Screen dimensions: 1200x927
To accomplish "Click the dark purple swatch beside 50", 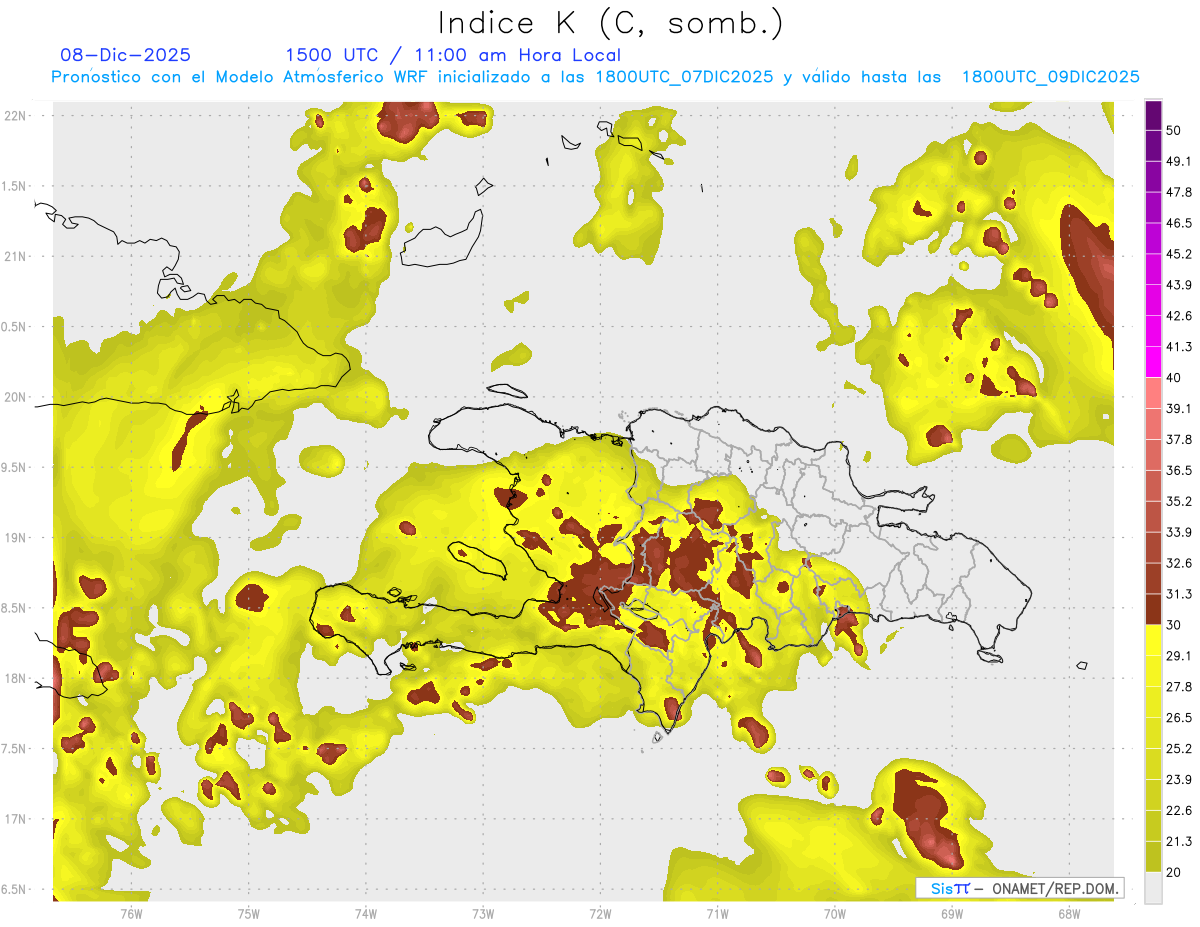I will click(x=1153, y=116).
